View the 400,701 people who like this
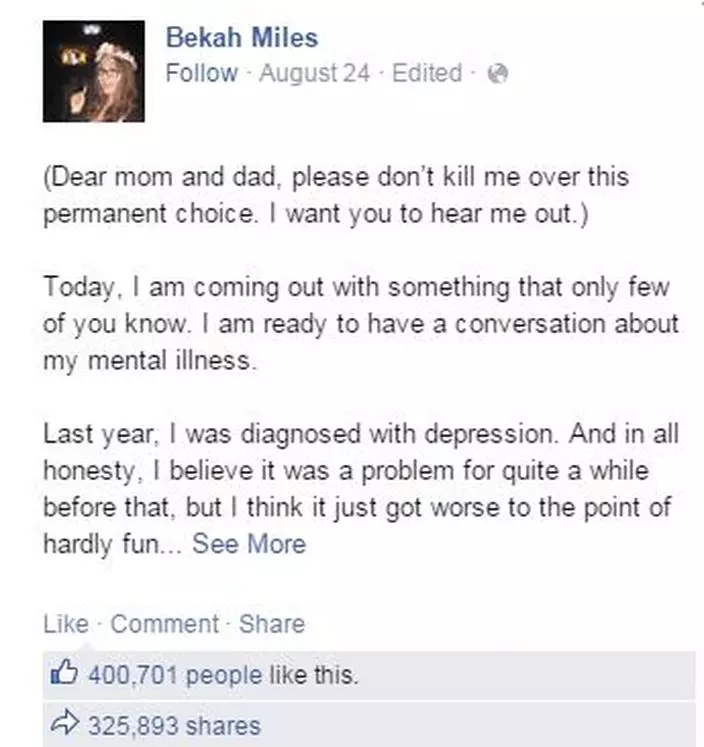This screenshot has height=747, width=704. click(223, 675)
